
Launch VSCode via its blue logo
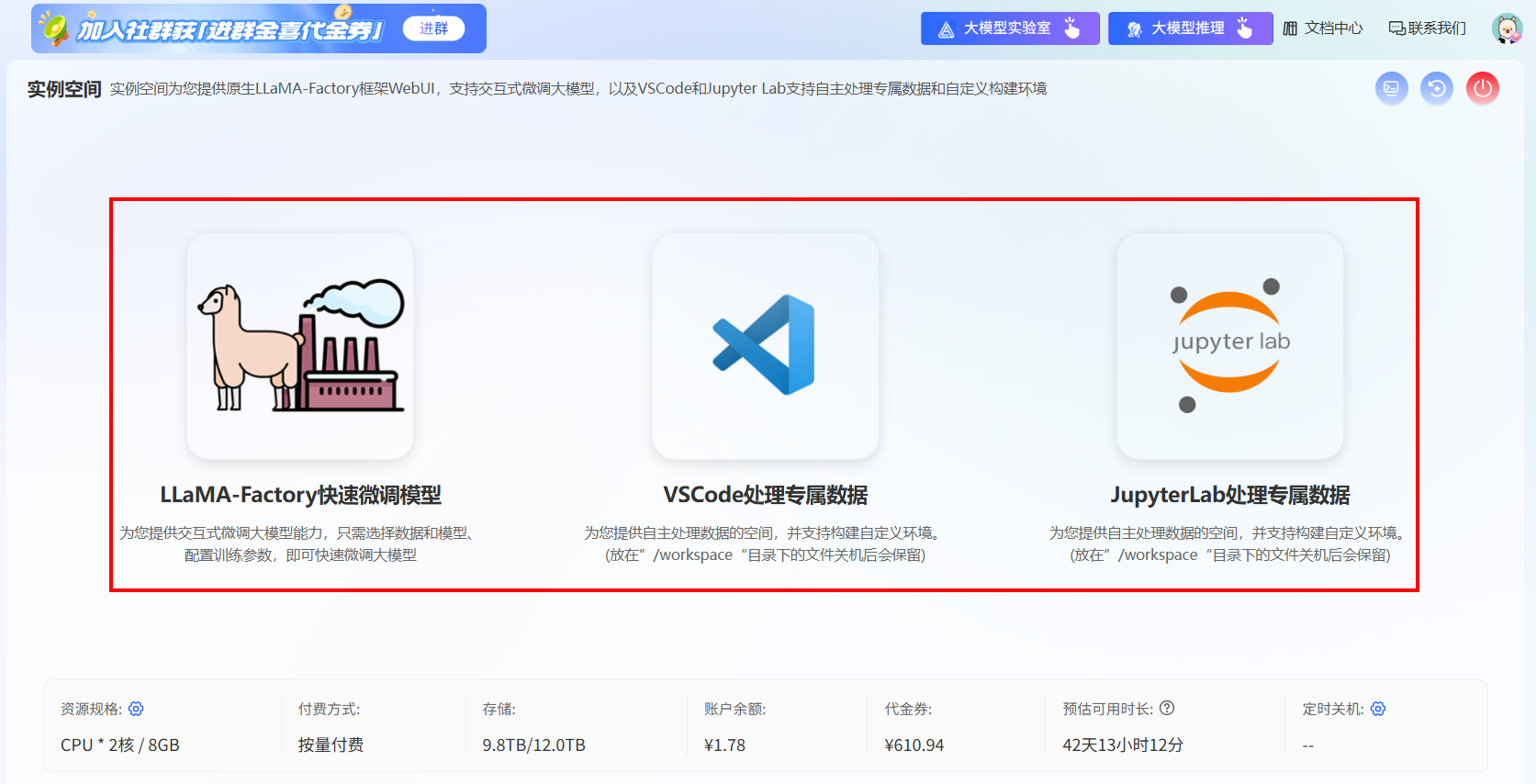tap(765, 346)
